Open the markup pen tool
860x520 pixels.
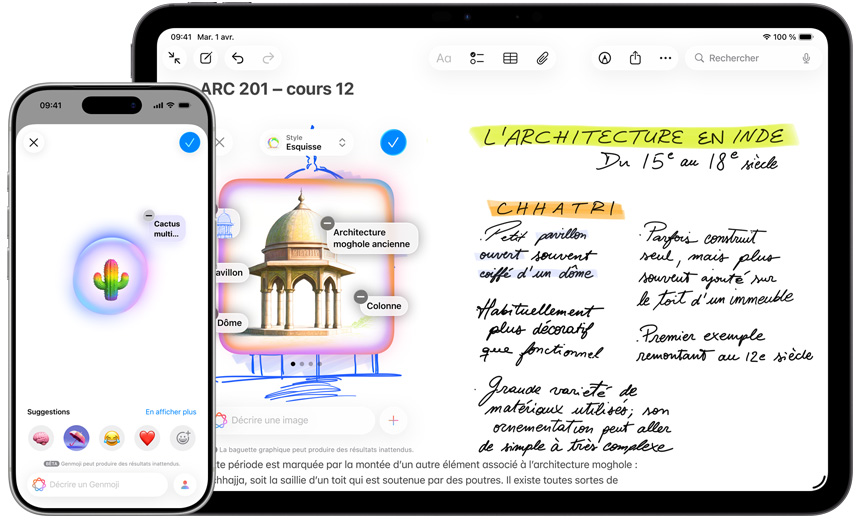click(x=604, y=59)
